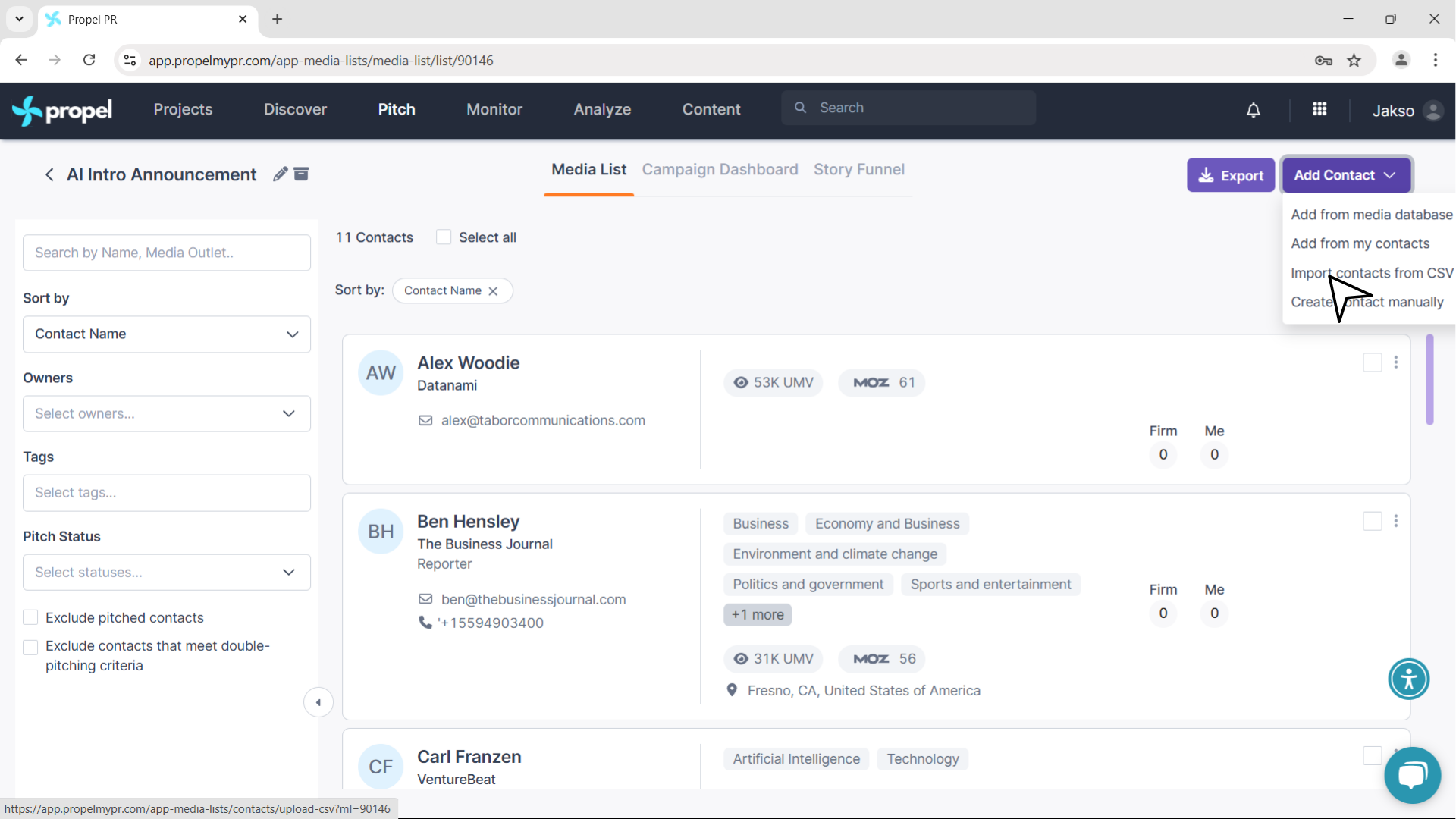Image resolution: width=1456 pixels, height=819 pixels.
Task: Open the Select owners dropdown
Action: click(167, 414)
